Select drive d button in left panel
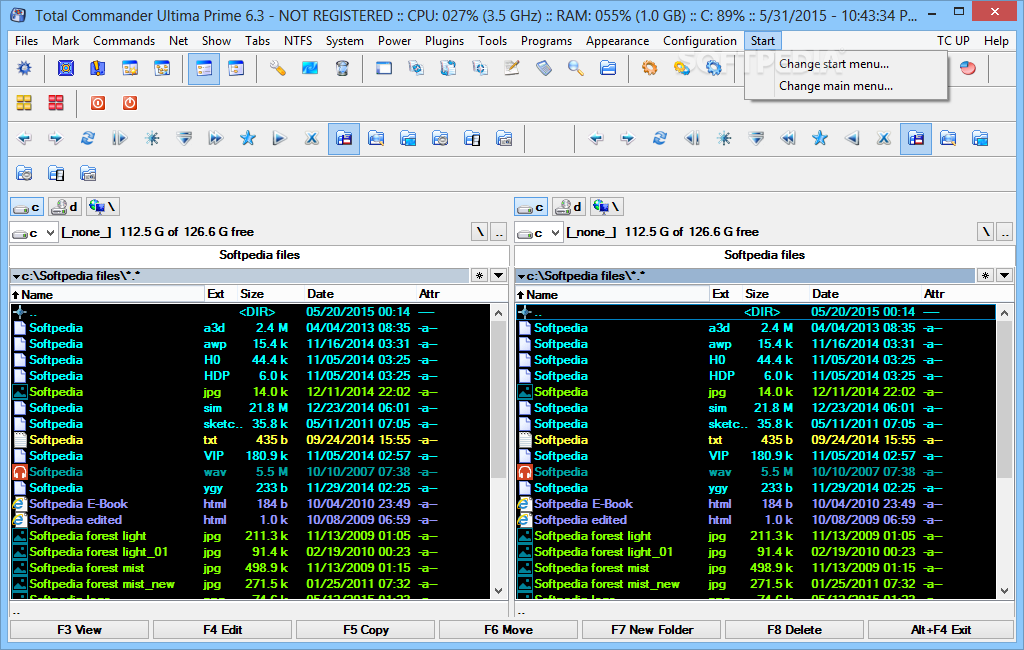Image resolution: width=1024 pixels, height=650 pixels. pyautogui.click(x=65, y=207)
